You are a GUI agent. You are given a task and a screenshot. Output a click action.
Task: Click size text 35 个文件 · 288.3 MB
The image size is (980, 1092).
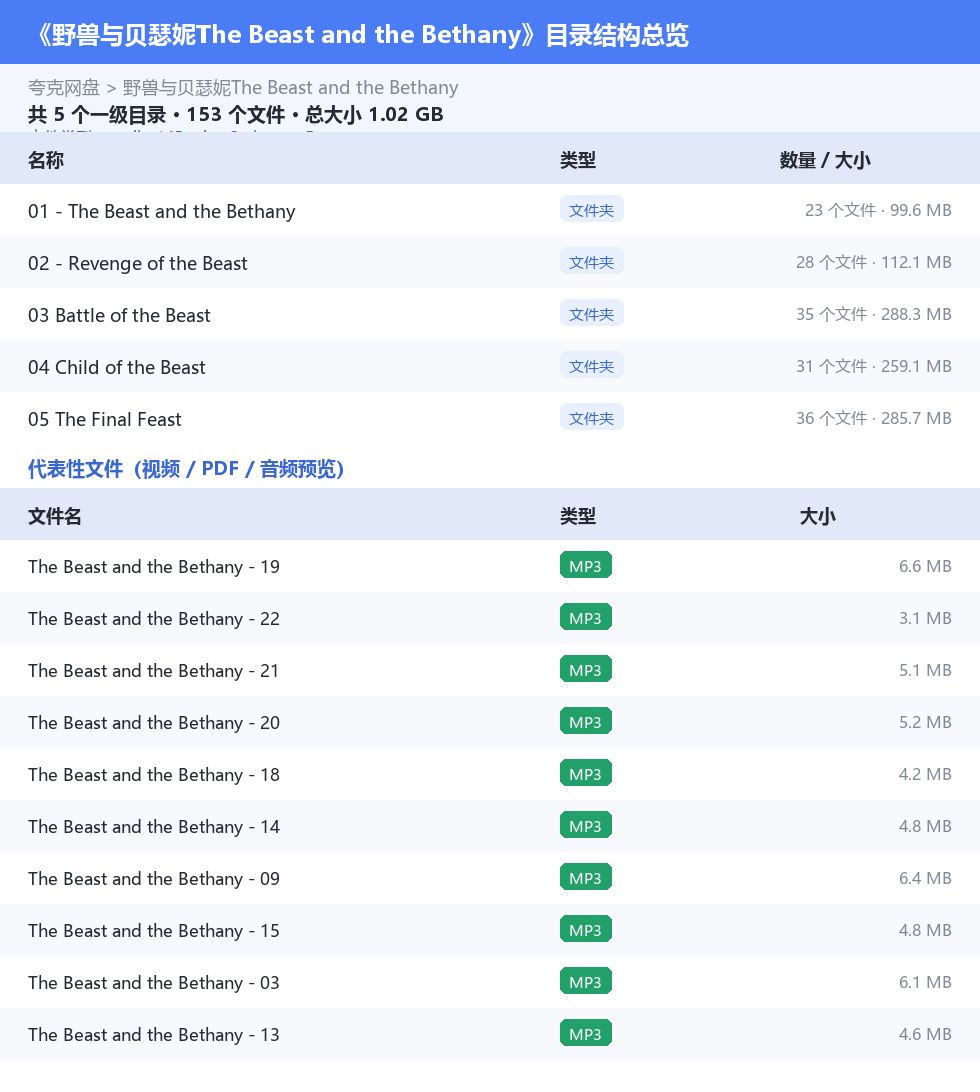[874, 314]
